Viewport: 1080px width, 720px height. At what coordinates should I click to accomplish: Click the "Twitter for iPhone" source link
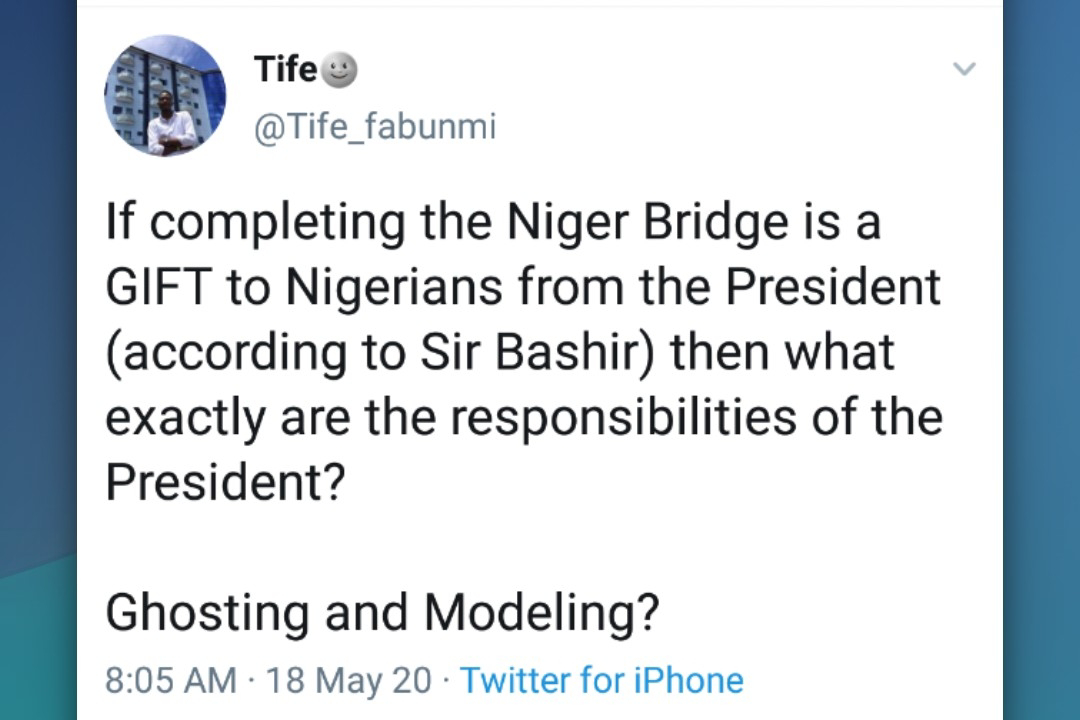pyautogui.click(x=602, y=680)
